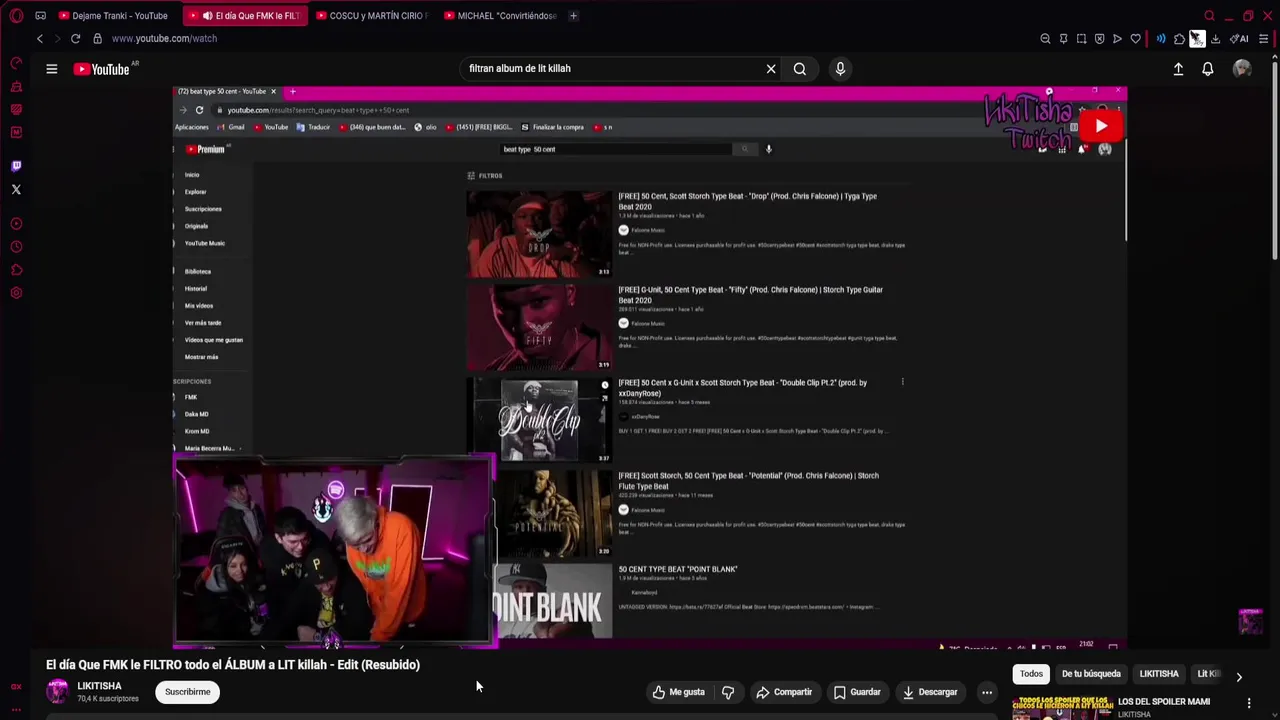Open YouTube guide hamburger menu
The width and height of the screenshot is (1280, 720).
tap(51, 69)
